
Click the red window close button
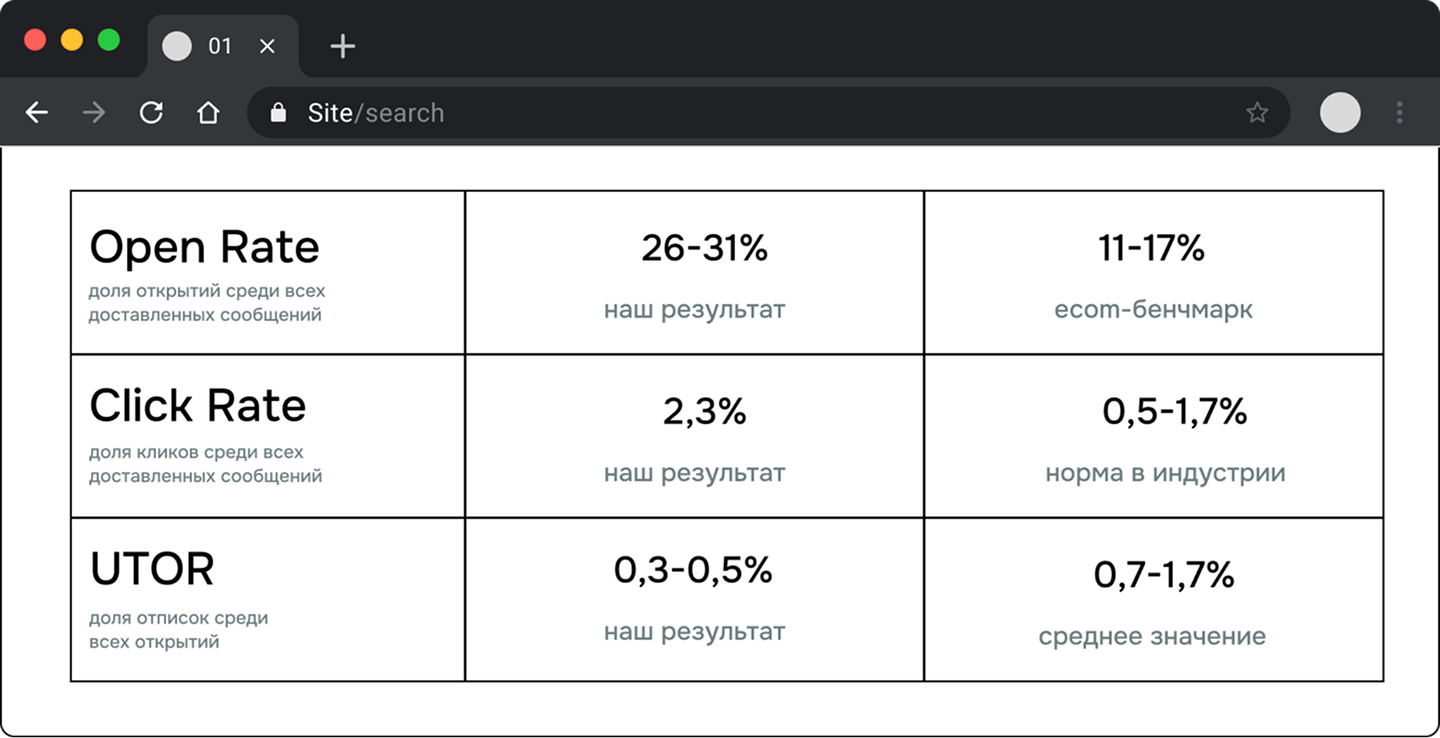pyautogui.click(x=35, y=41)
